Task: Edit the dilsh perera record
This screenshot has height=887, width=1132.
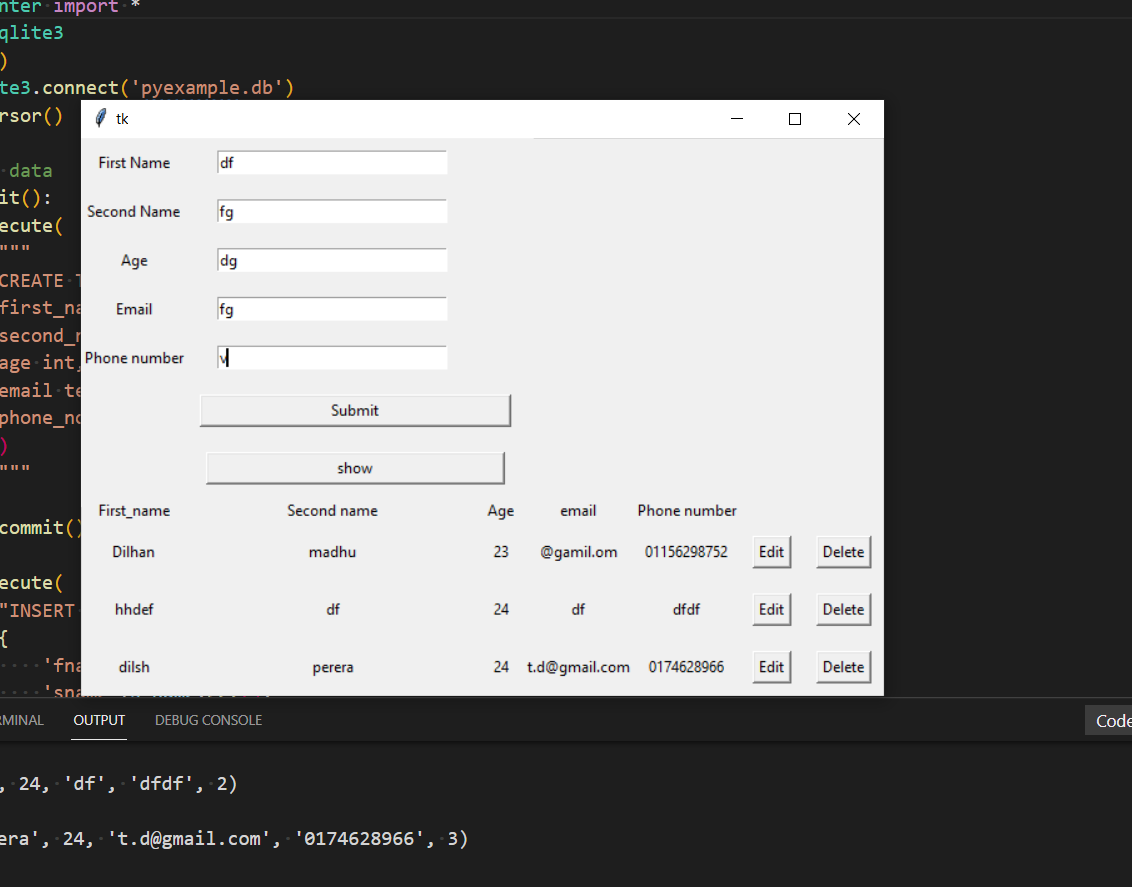Action: click(772, 668)
